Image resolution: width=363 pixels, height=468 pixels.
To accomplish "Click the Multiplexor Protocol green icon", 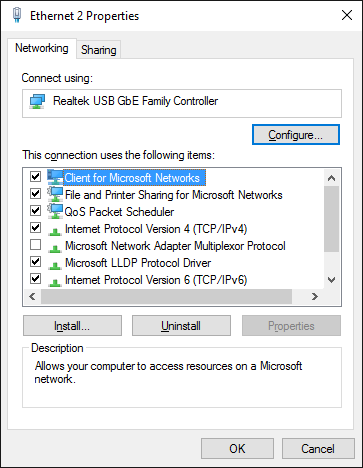I will [x=55, y=248].
